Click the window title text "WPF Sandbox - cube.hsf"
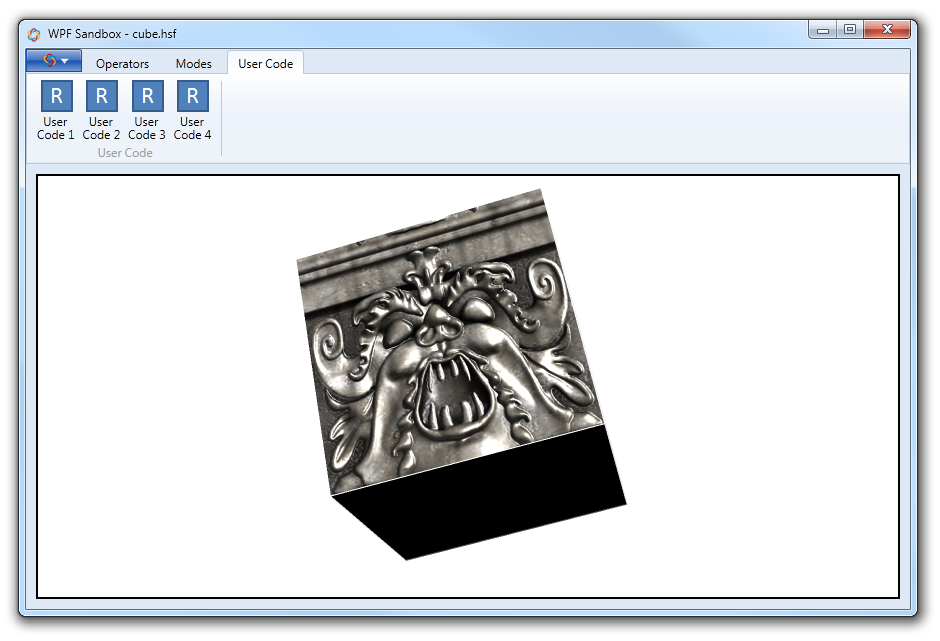The image size is (940, 641). (112, 33)
